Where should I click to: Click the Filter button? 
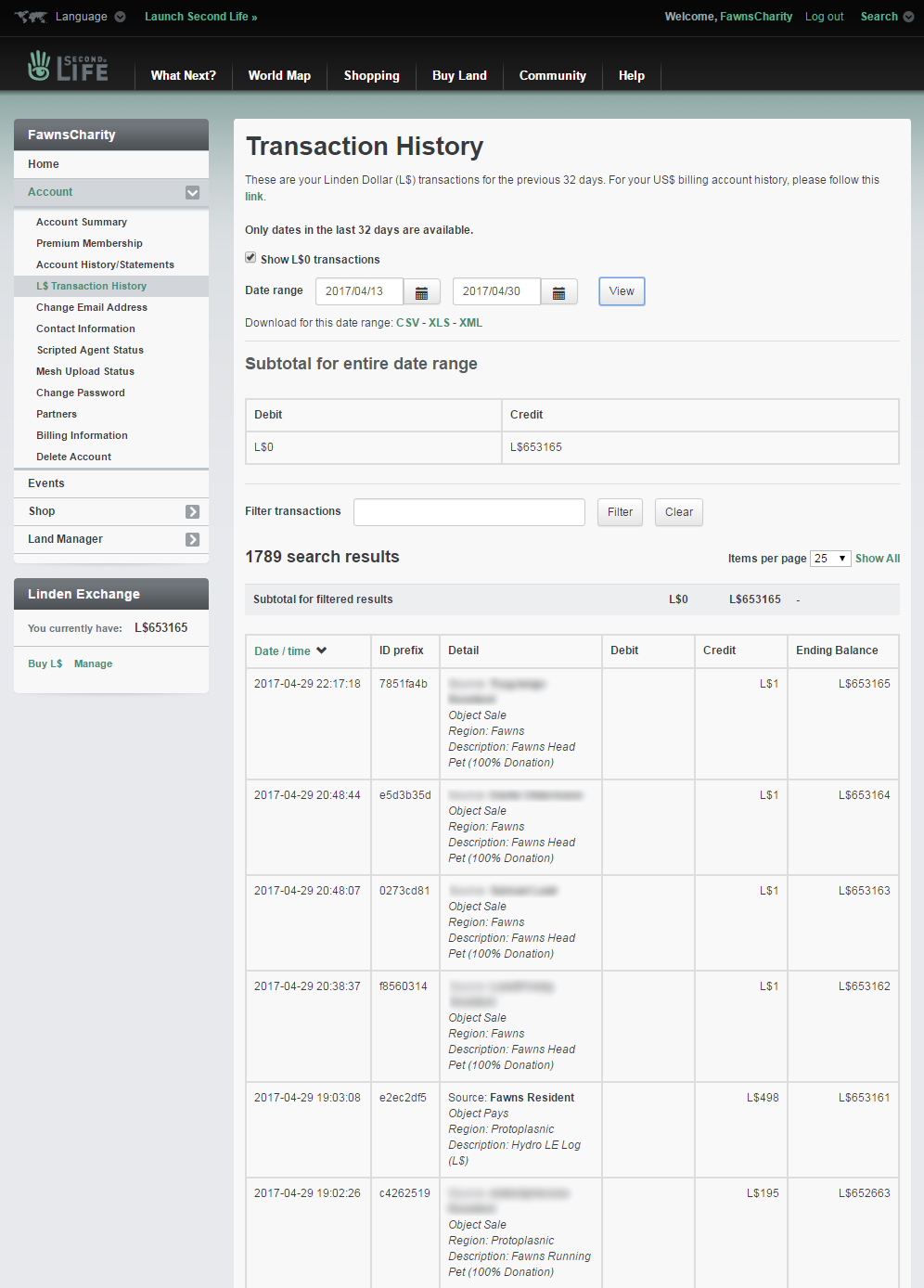click(x=620, y=512)
